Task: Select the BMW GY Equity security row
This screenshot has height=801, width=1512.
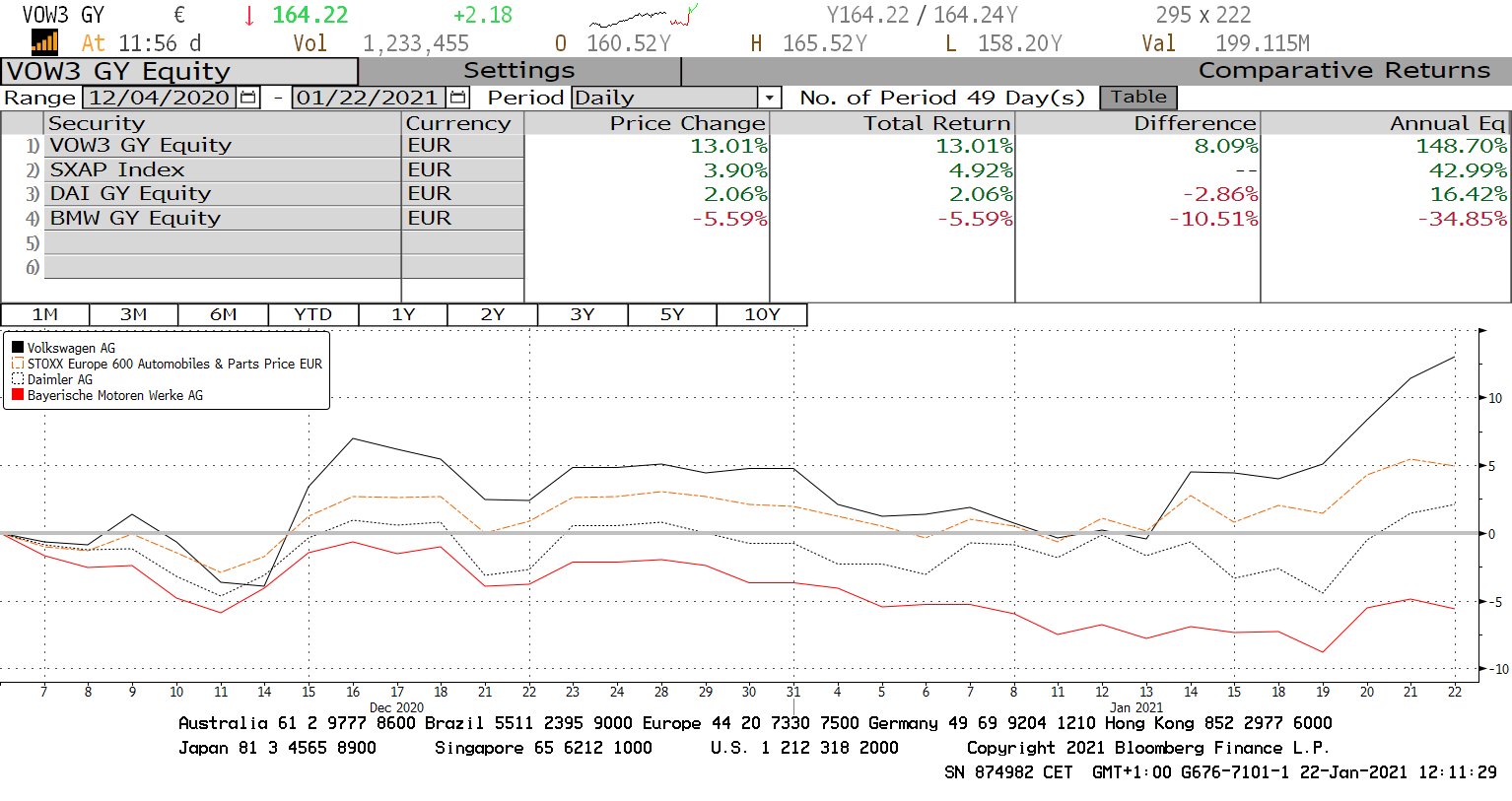Action: tap(222, 219)
